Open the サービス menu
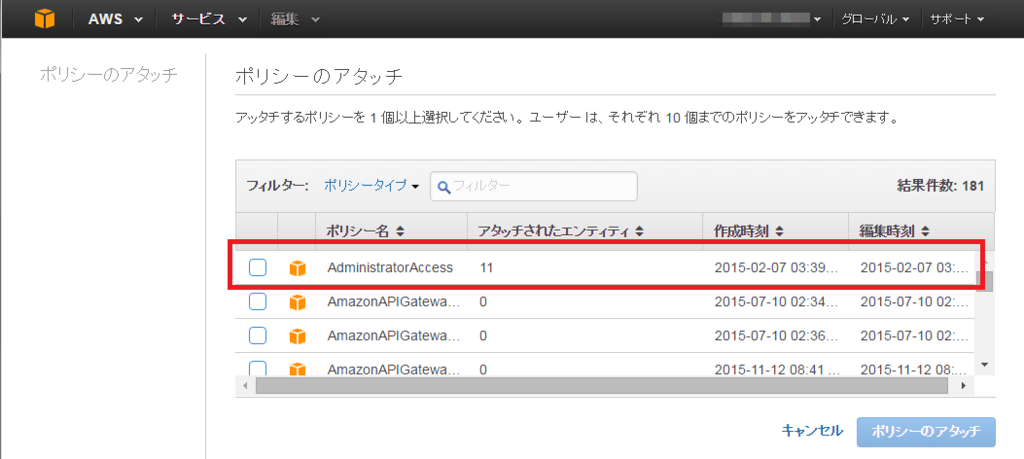Viewport: 1024px width, 459px height. pyautogui.click(x=209, y=19)
